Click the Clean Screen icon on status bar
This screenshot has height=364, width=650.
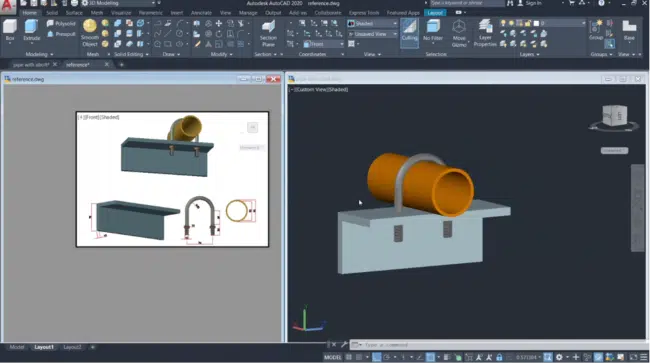click(x=633, y=357)
